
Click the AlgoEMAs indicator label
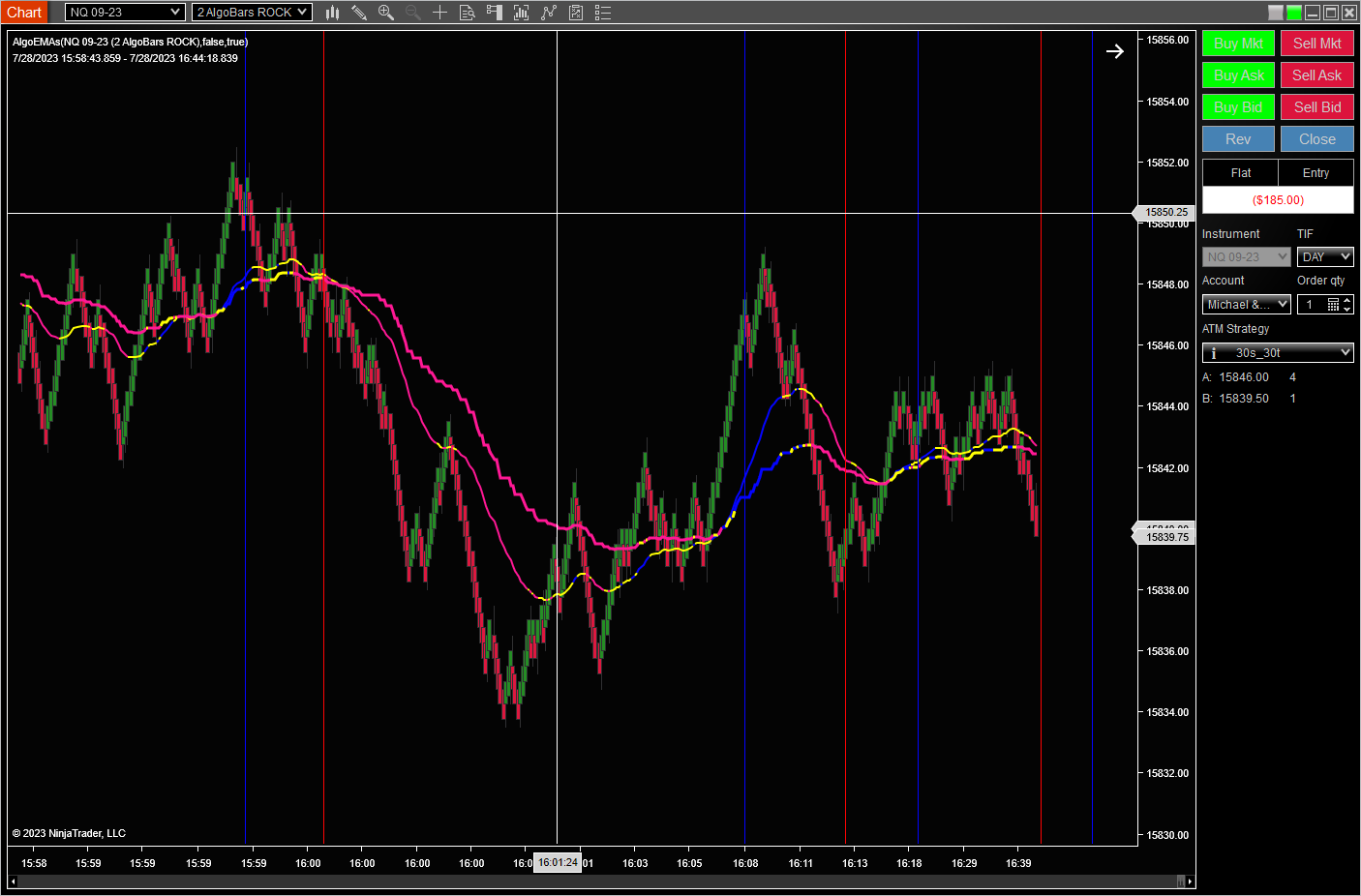pyautogui.click(x=131, y=43)
